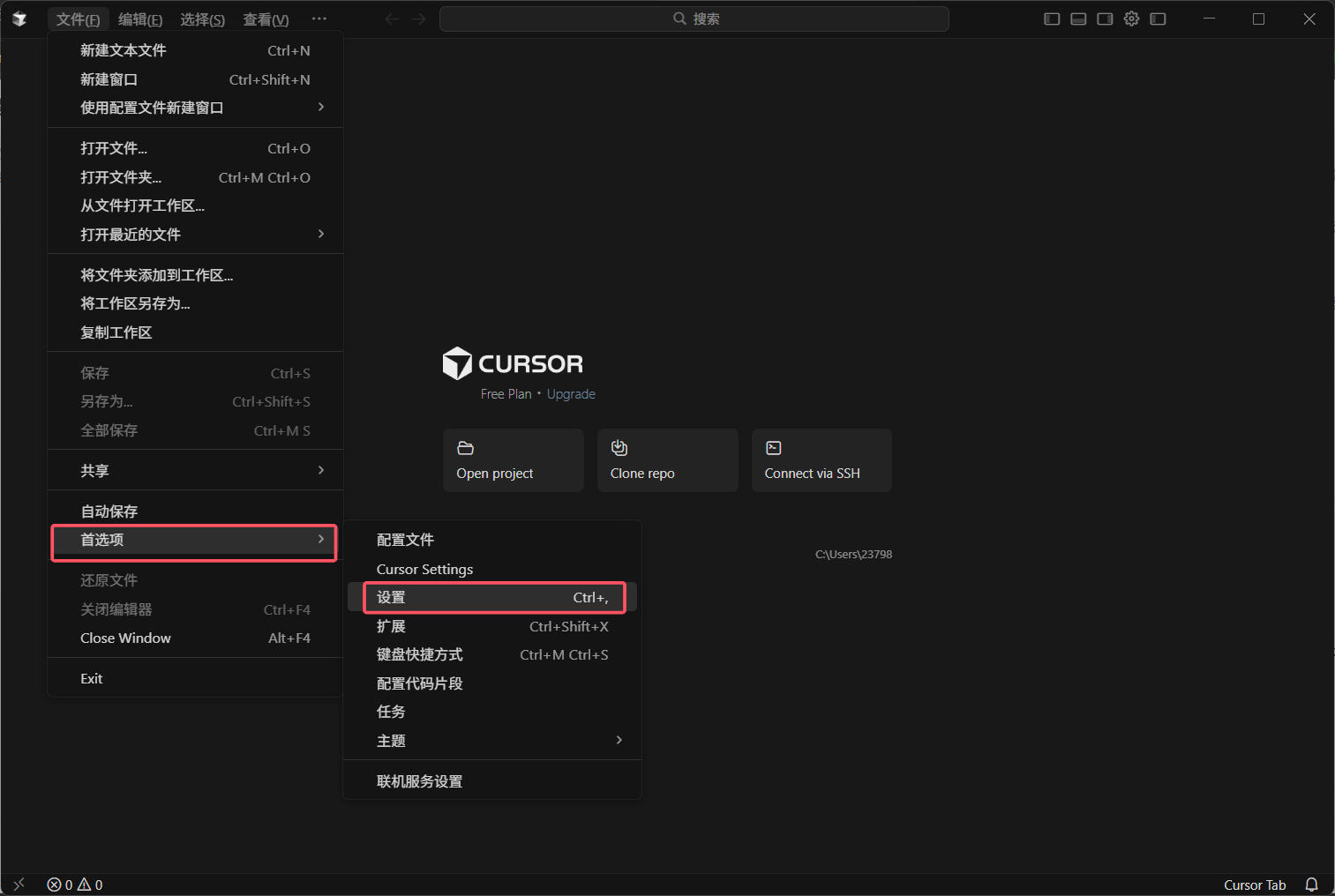Toggle the primary sidebar layout icon

point(1051,18)
